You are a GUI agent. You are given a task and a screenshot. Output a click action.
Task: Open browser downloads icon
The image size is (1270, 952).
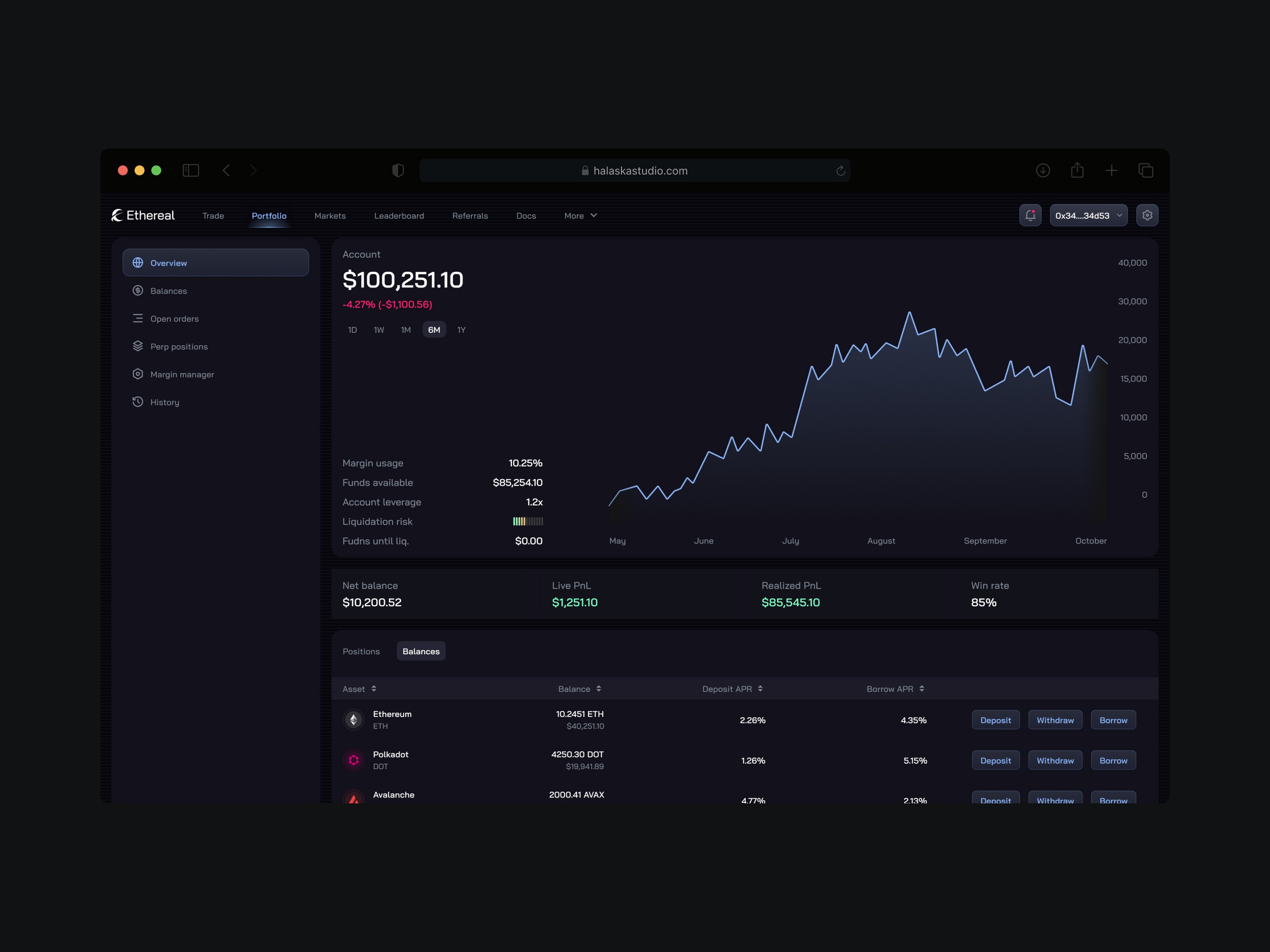[1043, 170]
